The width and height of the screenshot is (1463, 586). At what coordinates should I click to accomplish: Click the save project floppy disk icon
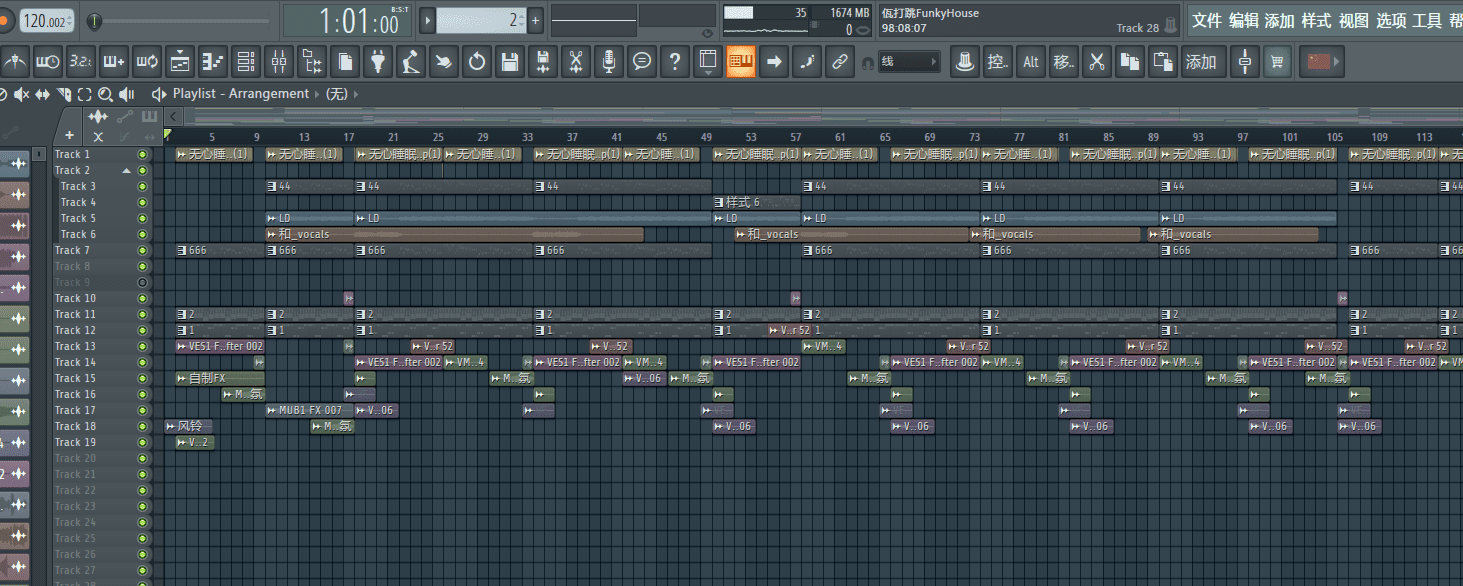click(510, 62)
